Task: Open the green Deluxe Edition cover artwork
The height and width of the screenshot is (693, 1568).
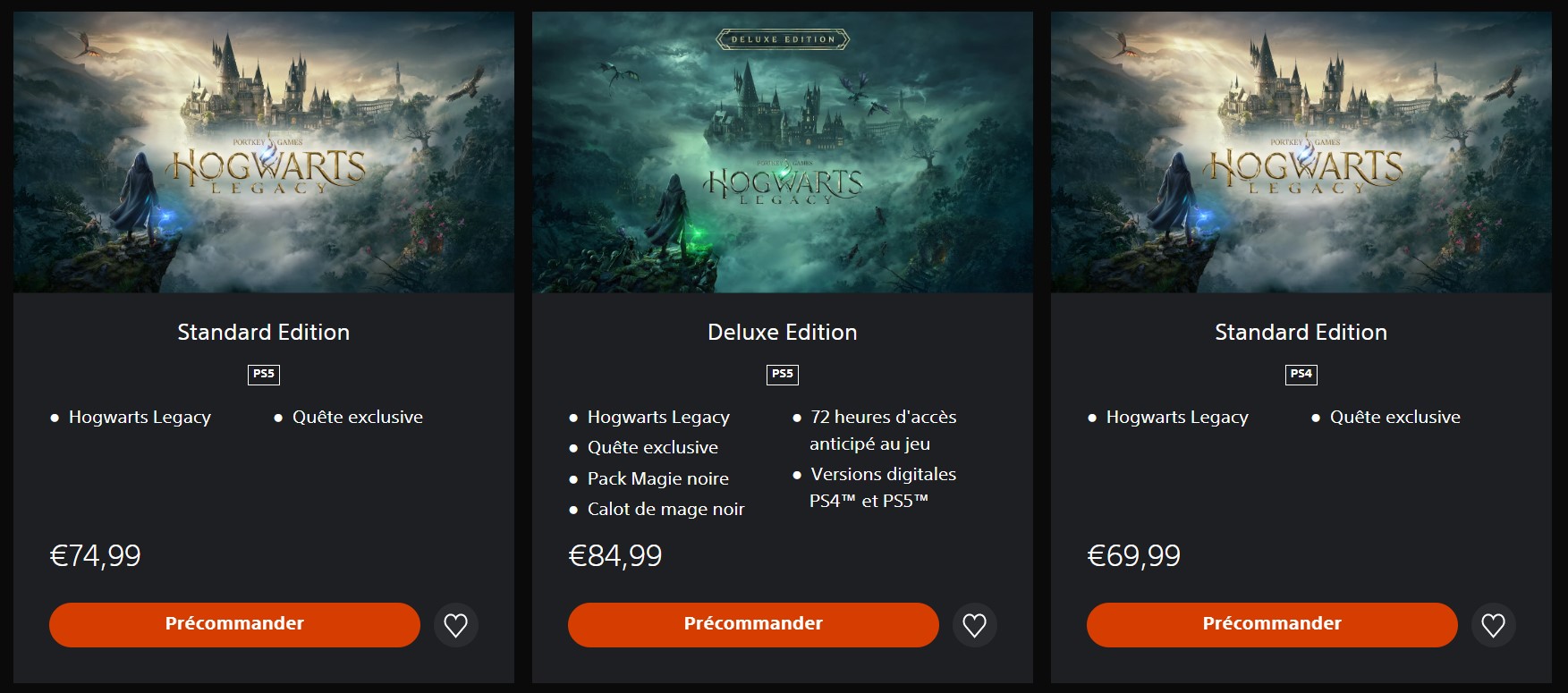Action: click(783, 152)
